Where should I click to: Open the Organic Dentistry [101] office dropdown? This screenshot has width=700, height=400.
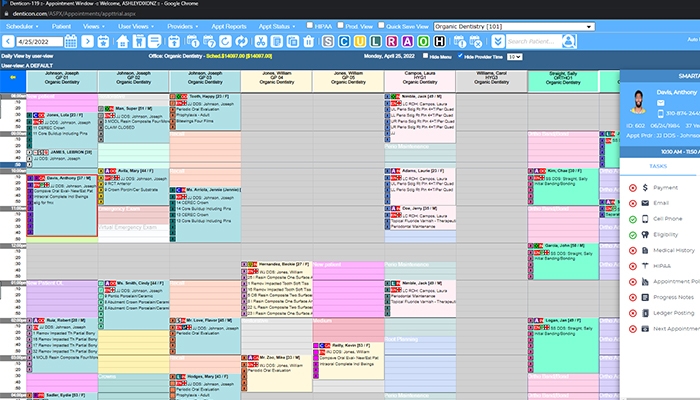(x=514, y=26)
